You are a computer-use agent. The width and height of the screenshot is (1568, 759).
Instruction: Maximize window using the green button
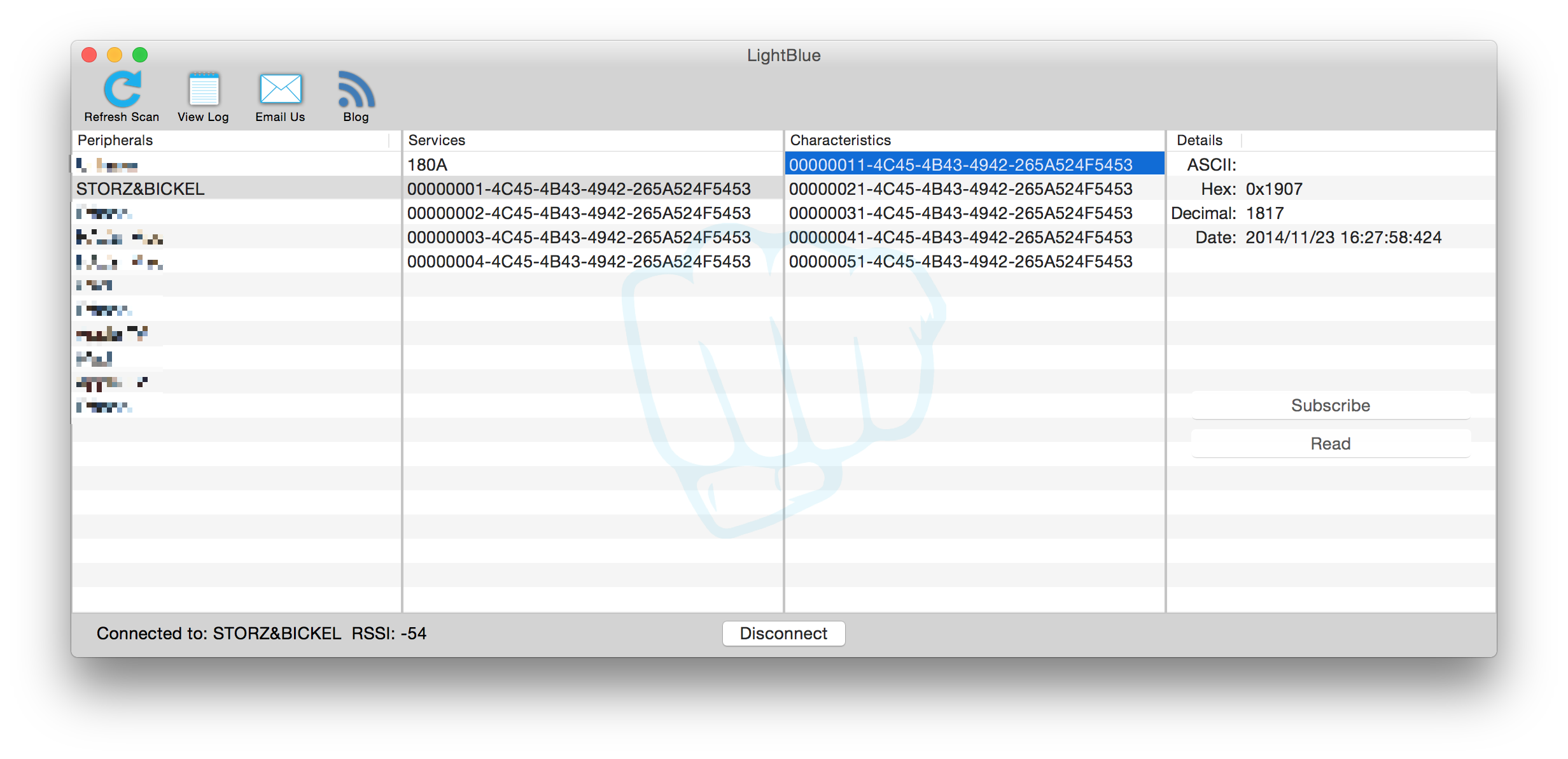coord(140,55)
